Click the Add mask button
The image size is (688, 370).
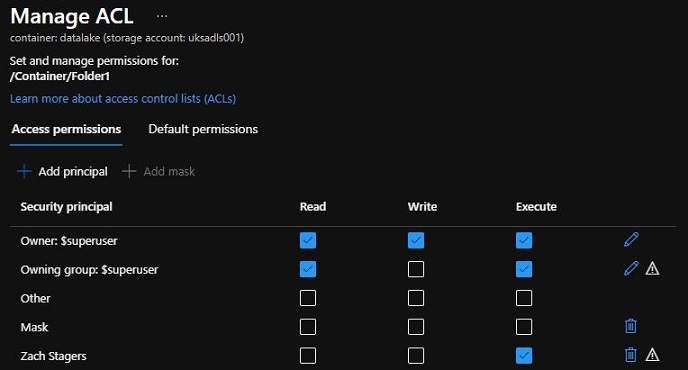[x=158, y=171]
